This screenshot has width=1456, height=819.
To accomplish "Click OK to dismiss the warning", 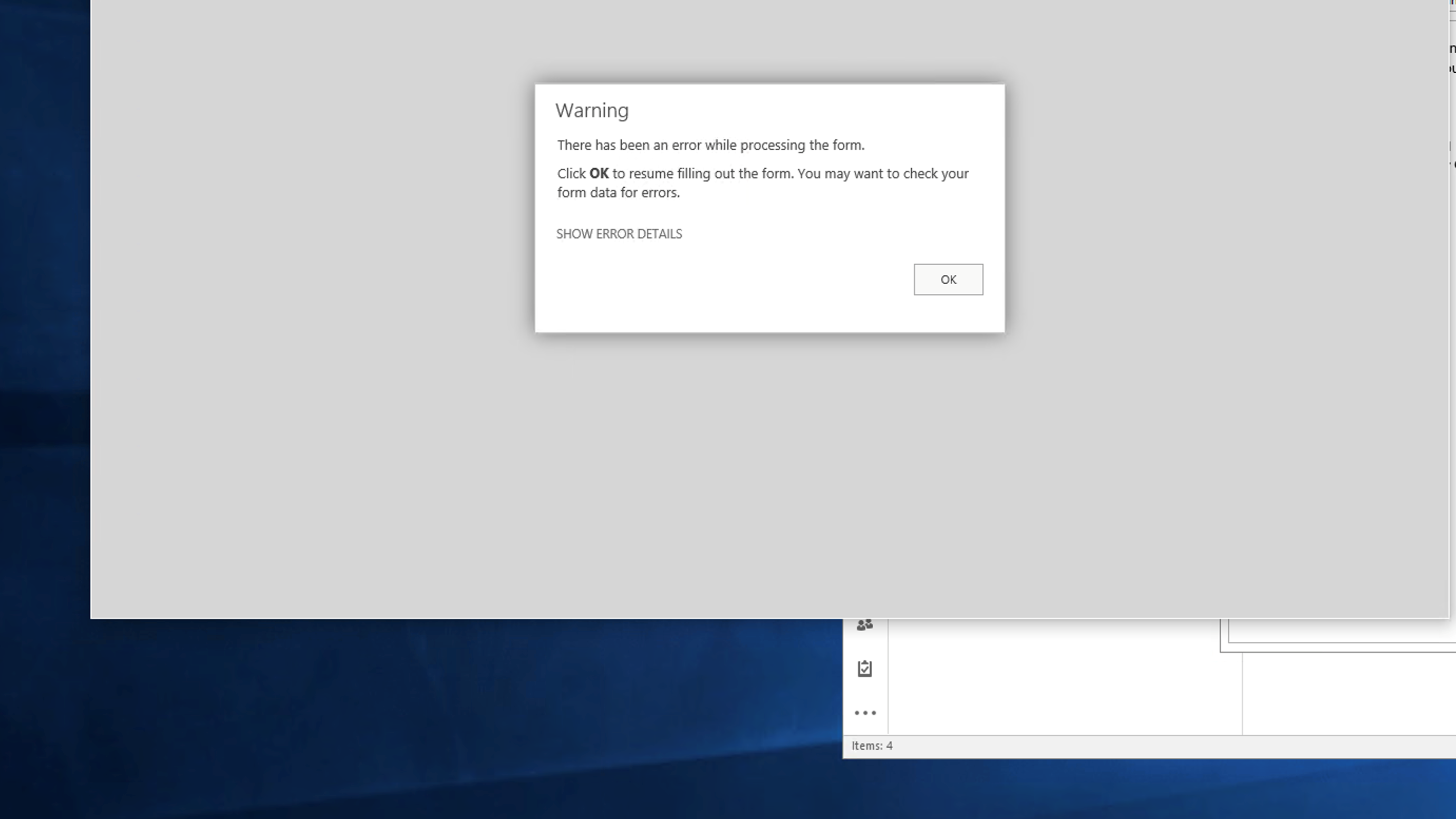I will tap(948, 279).
